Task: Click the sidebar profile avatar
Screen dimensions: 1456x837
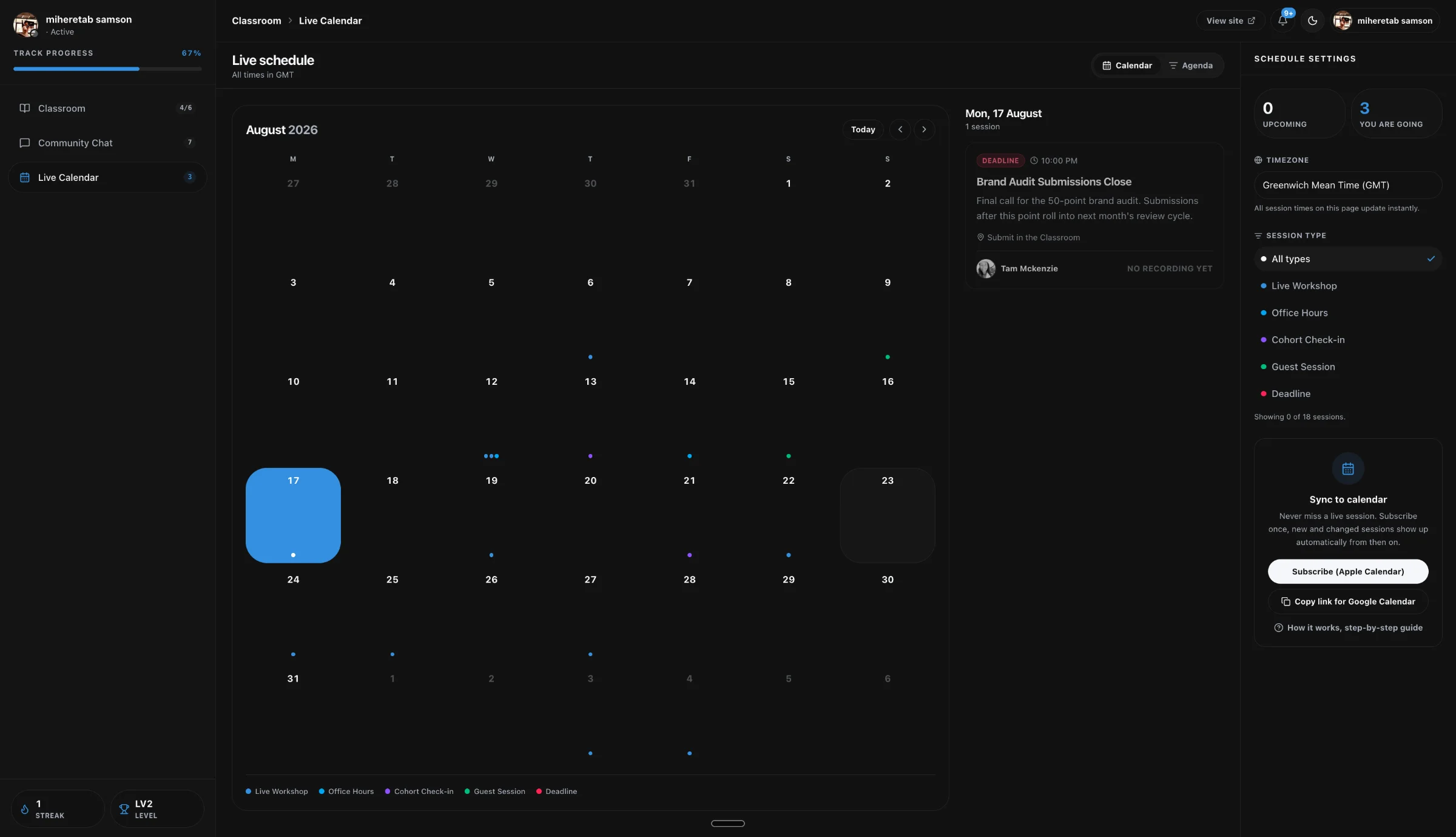Action: [x=25, y=25]
